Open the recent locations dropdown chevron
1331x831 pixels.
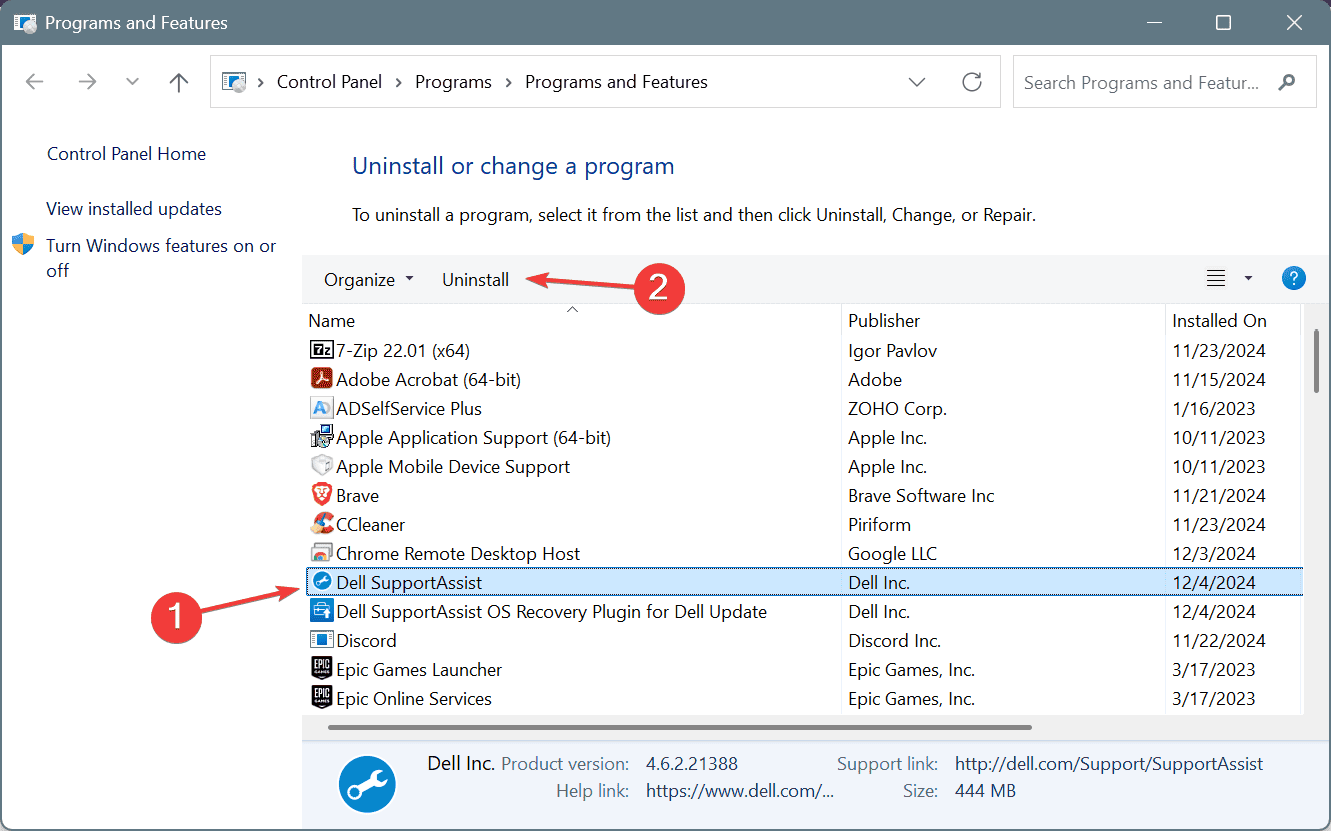tap(132, 82)
